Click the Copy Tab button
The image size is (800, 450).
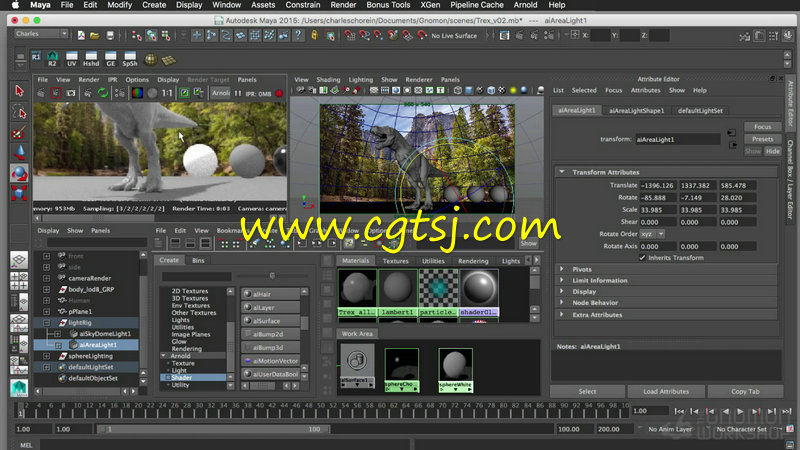coord(745,391)
